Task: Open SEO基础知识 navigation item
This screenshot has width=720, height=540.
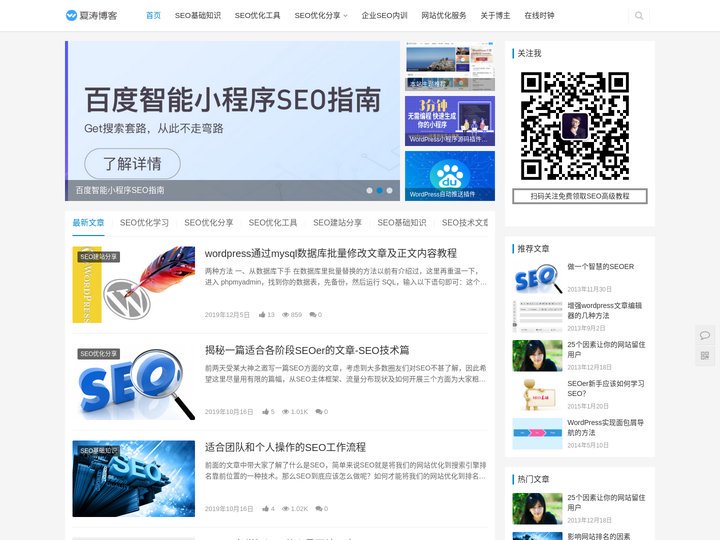Action: click(197, 16)
